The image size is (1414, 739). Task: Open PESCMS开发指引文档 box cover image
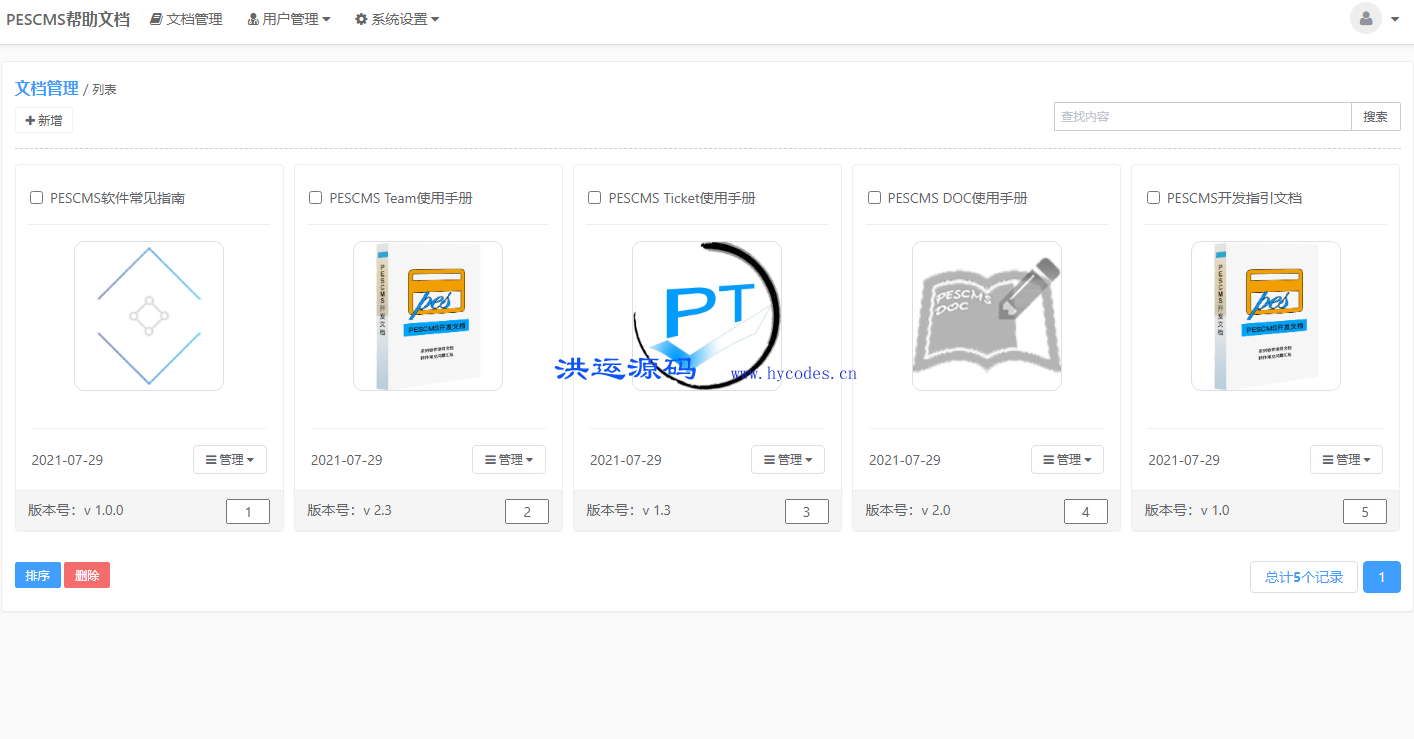pyautogui.click(x=1266, y=316)
